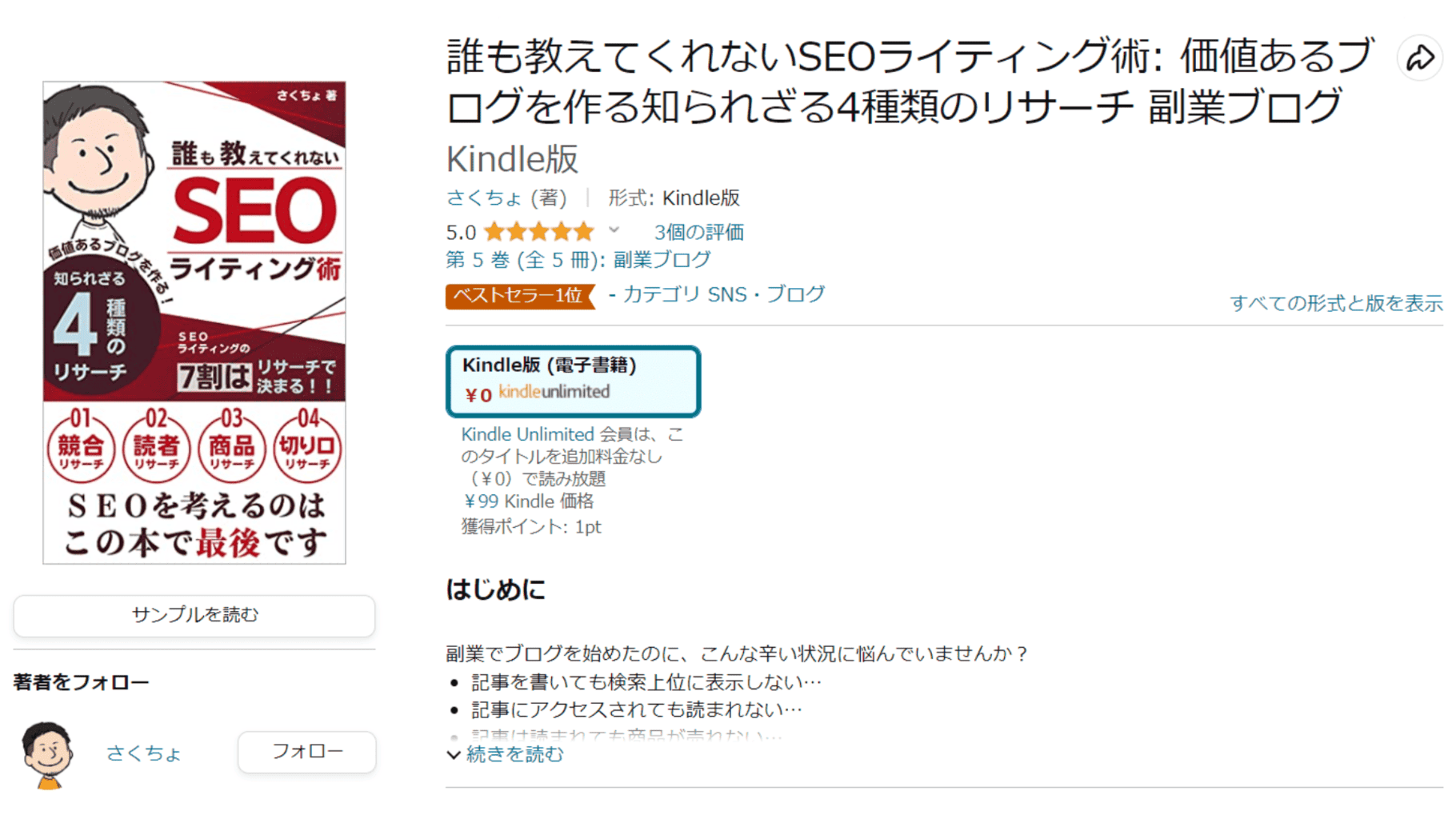
Task: Open the 3個の評価 reviews link
Action: (698, 232)
